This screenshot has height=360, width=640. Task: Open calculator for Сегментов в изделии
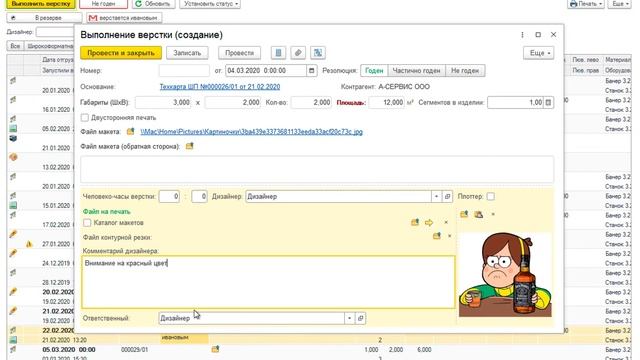coord(548,102)
